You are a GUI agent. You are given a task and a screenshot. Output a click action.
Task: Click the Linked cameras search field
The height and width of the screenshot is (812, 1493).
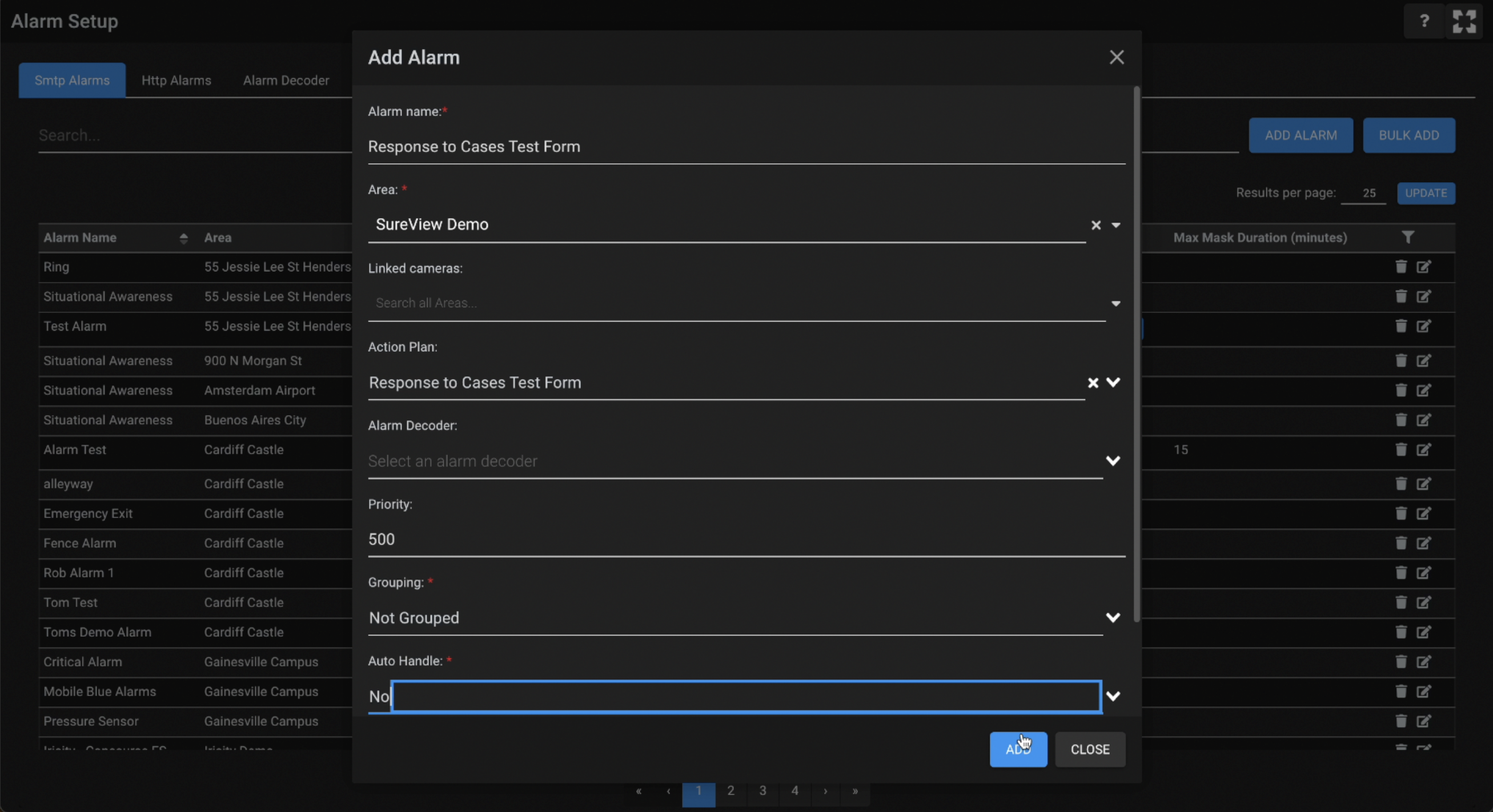point(736,303)
